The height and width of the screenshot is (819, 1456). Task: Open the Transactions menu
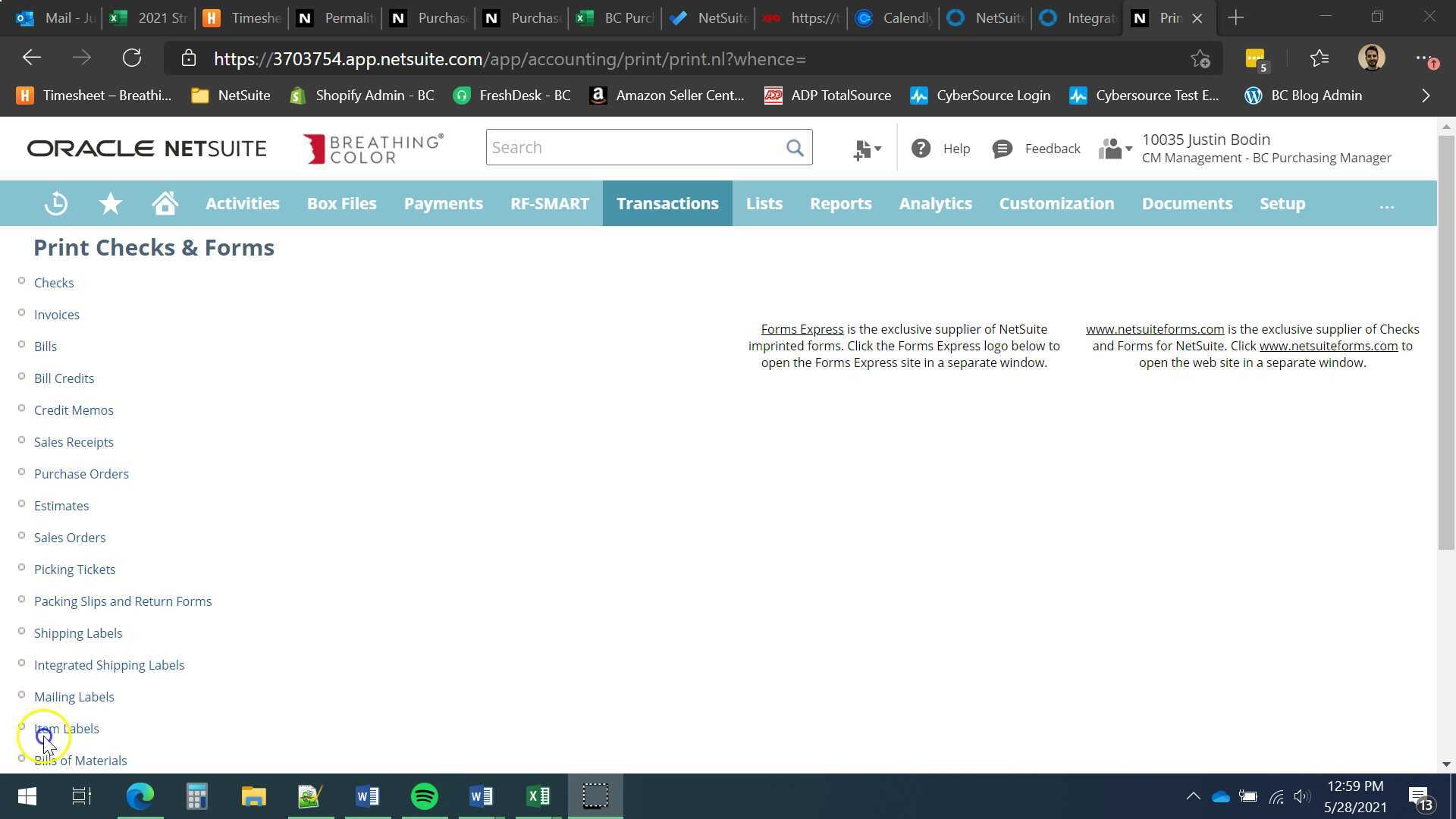[667, 203]
